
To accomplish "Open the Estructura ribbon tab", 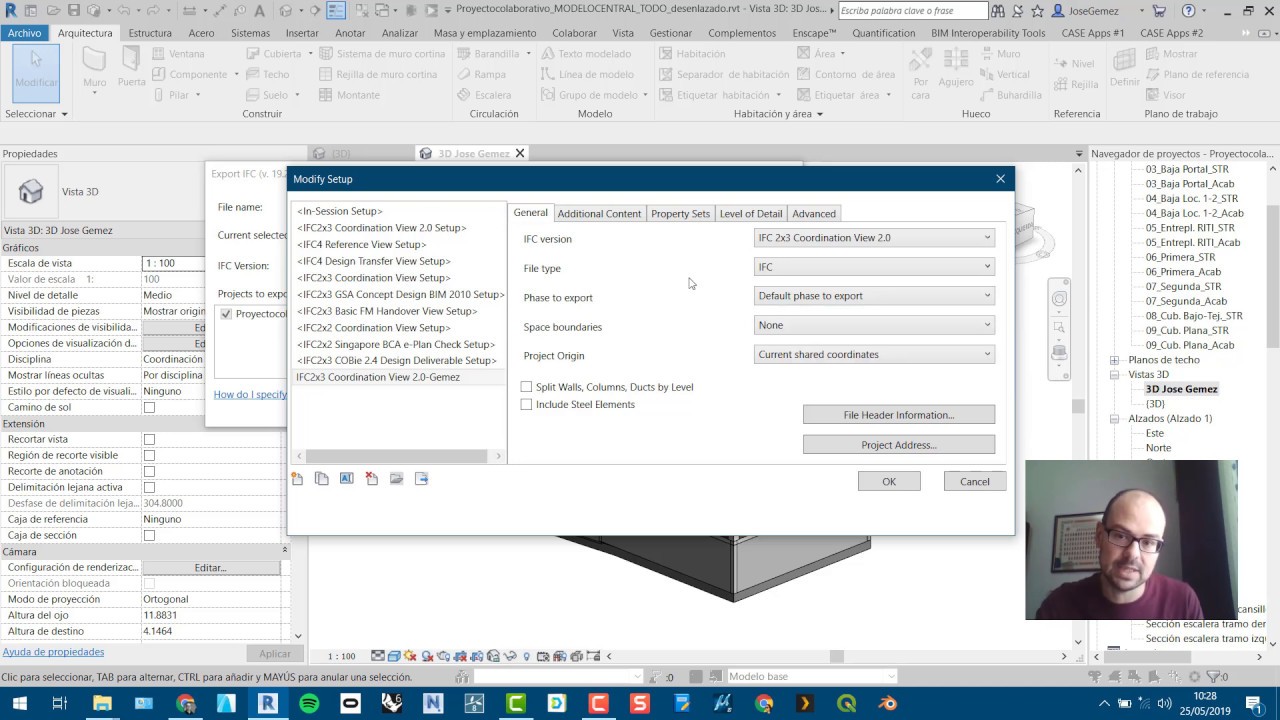I will click(x=150, y=33).
